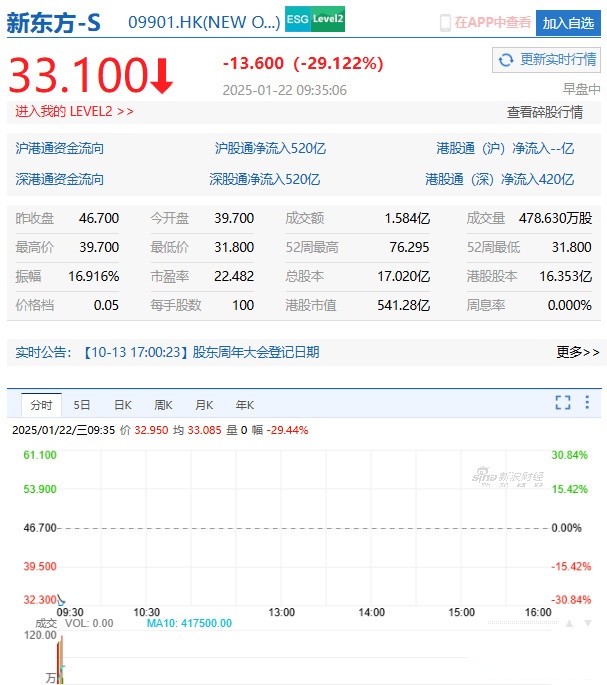Image resolution: width=607 pixels, height=685 pixels.
Task: Click the 52周最高 value 76.295
Action: pyautogui.click(x=409, y=247)
